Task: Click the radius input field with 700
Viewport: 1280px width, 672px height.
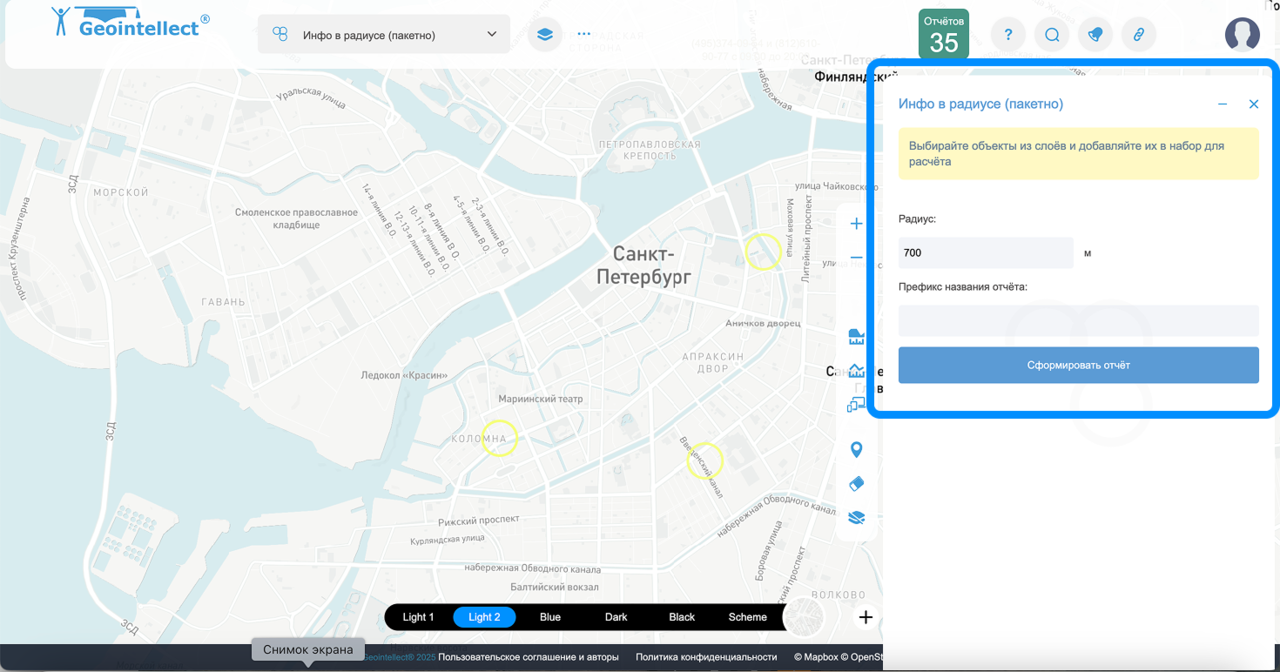Action: click(x=985, y=253)
